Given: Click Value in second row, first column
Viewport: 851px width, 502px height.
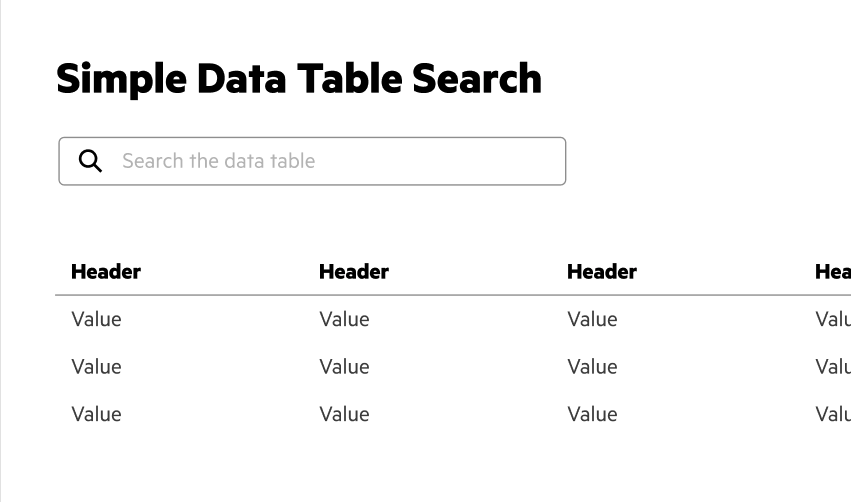Looking at the screenshot, I should coord(96,367).
